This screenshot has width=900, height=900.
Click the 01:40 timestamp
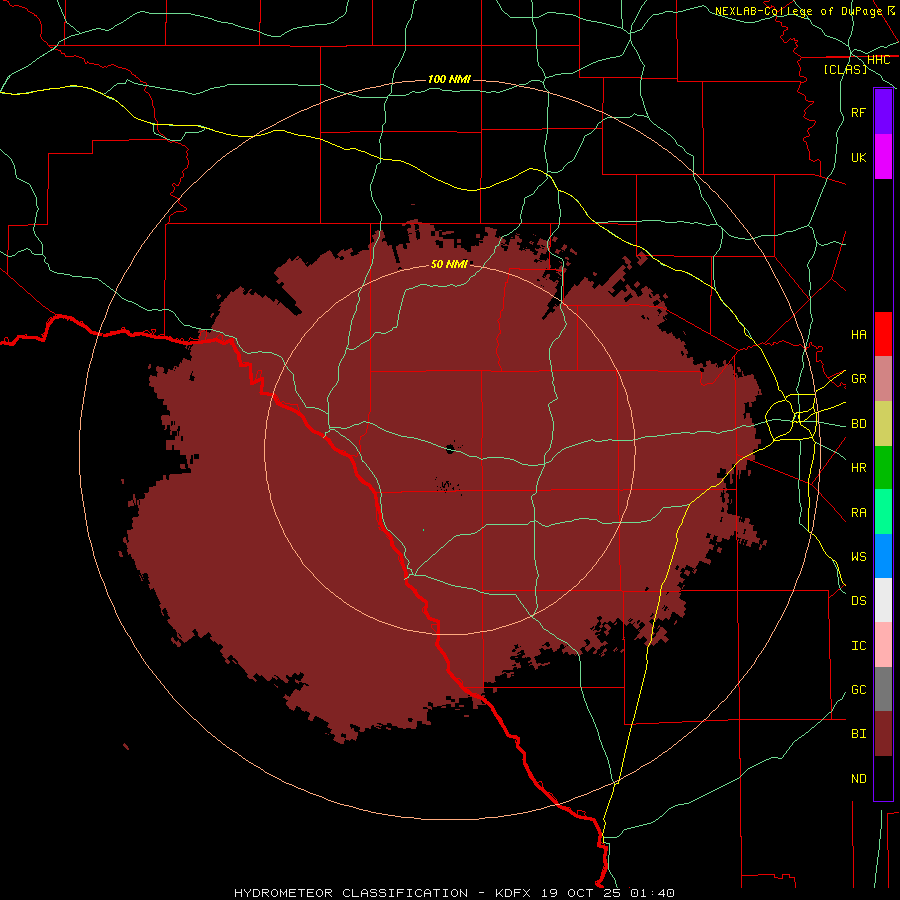pos(652,893)
